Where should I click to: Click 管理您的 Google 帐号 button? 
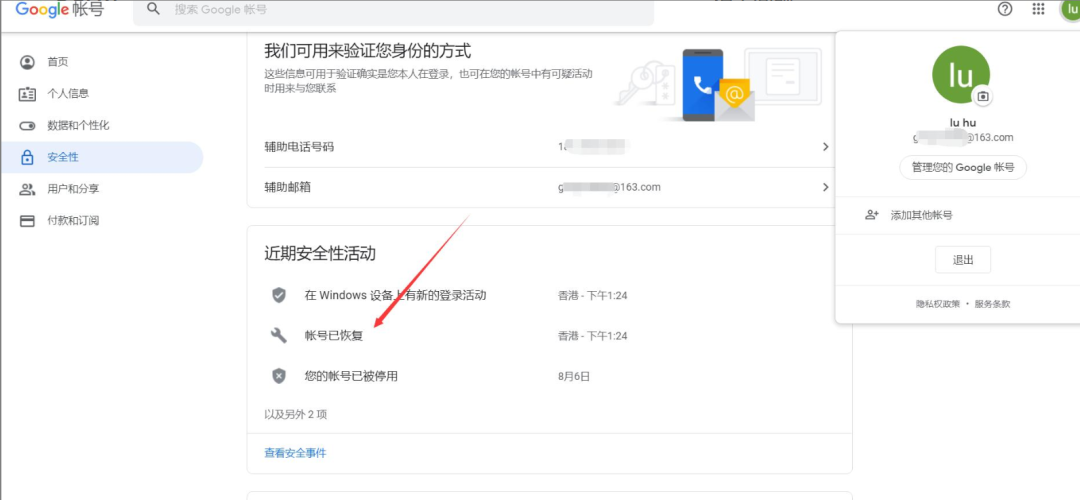tap(963, 167)
